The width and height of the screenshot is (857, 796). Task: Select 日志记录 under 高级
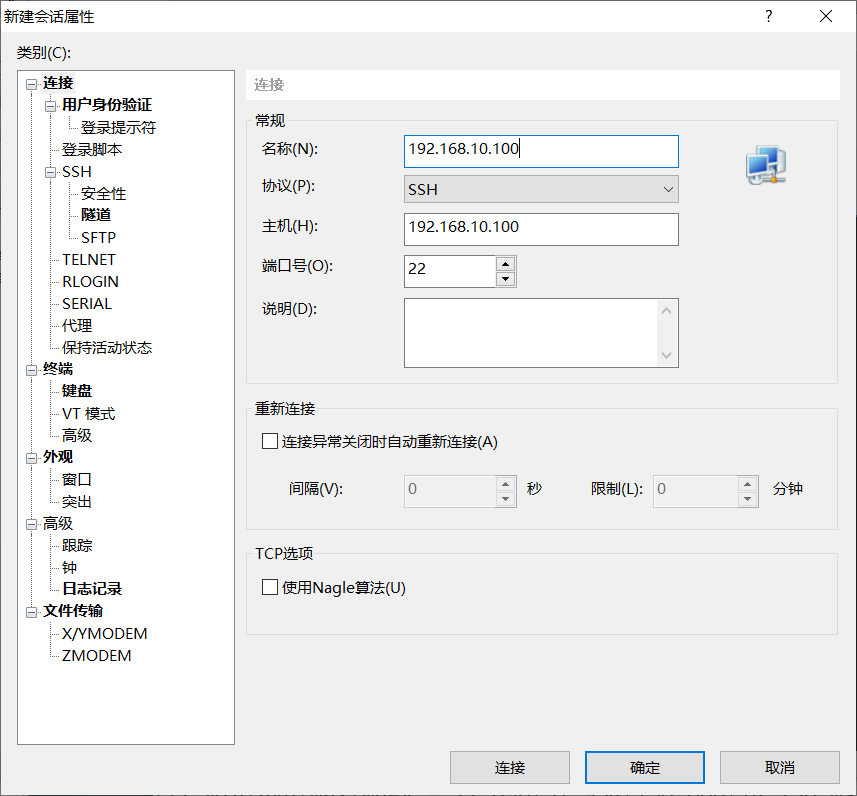click(93, 589)
